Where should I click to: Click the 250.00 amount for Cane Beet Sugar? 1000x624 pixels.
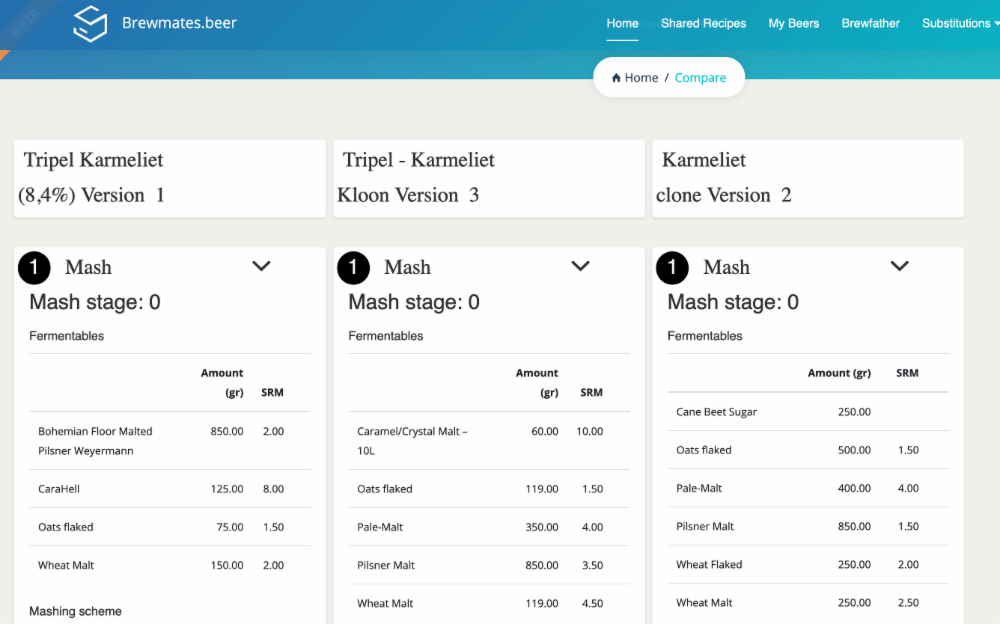click(x=854, y=412)
